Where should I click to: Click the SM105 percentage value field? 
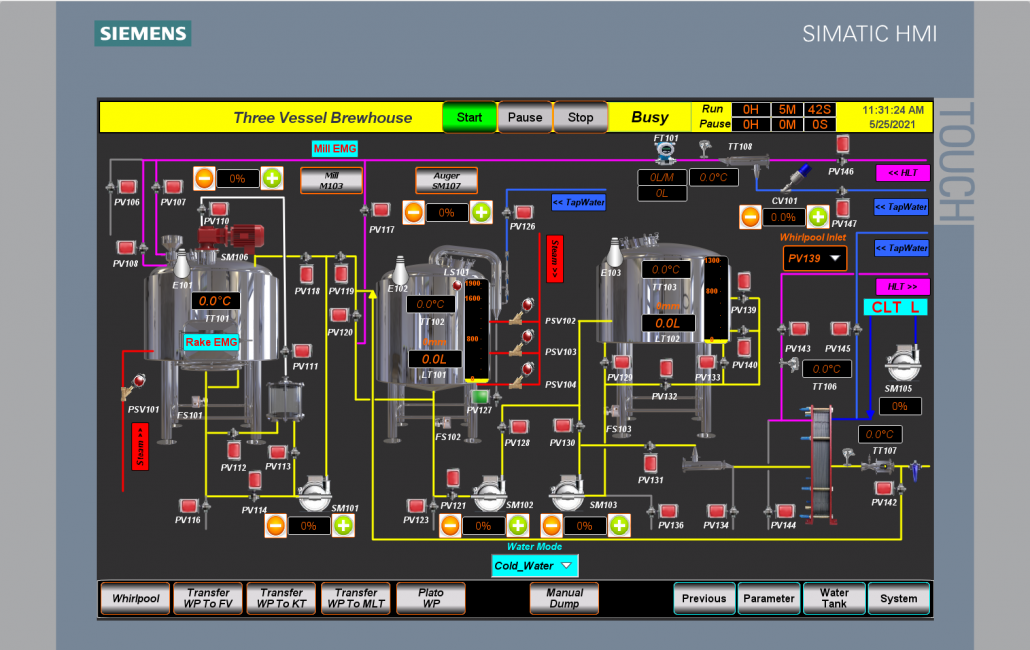pos(899,406)
